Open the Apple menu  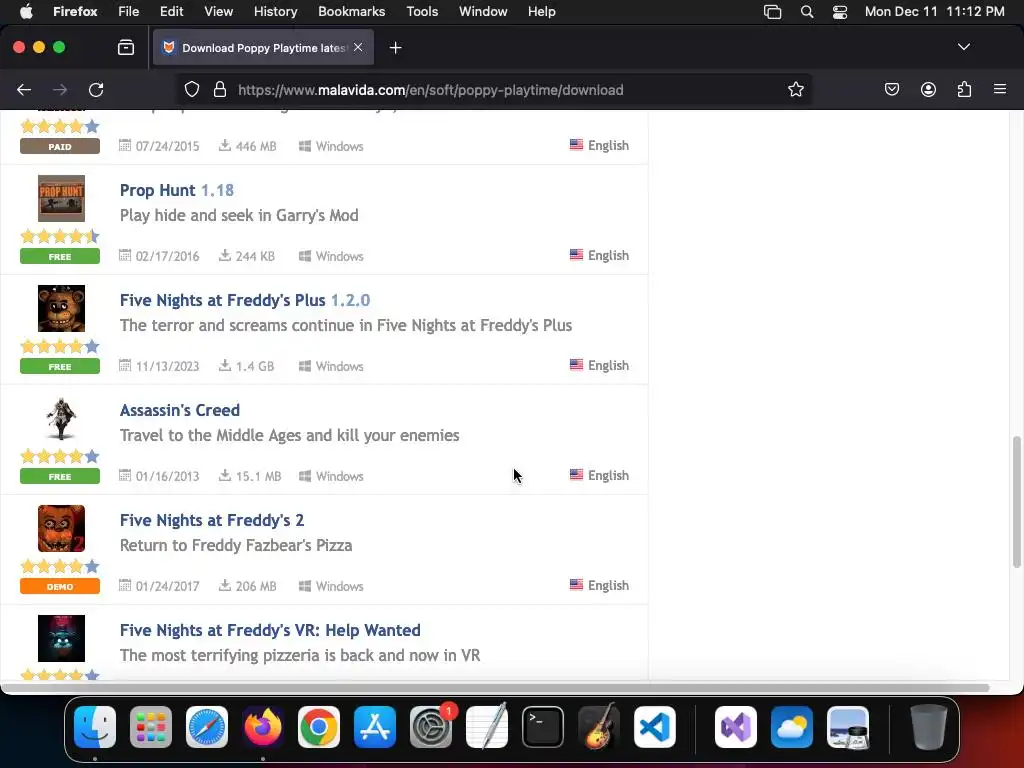pyautogui.click(x=26, y=11)
